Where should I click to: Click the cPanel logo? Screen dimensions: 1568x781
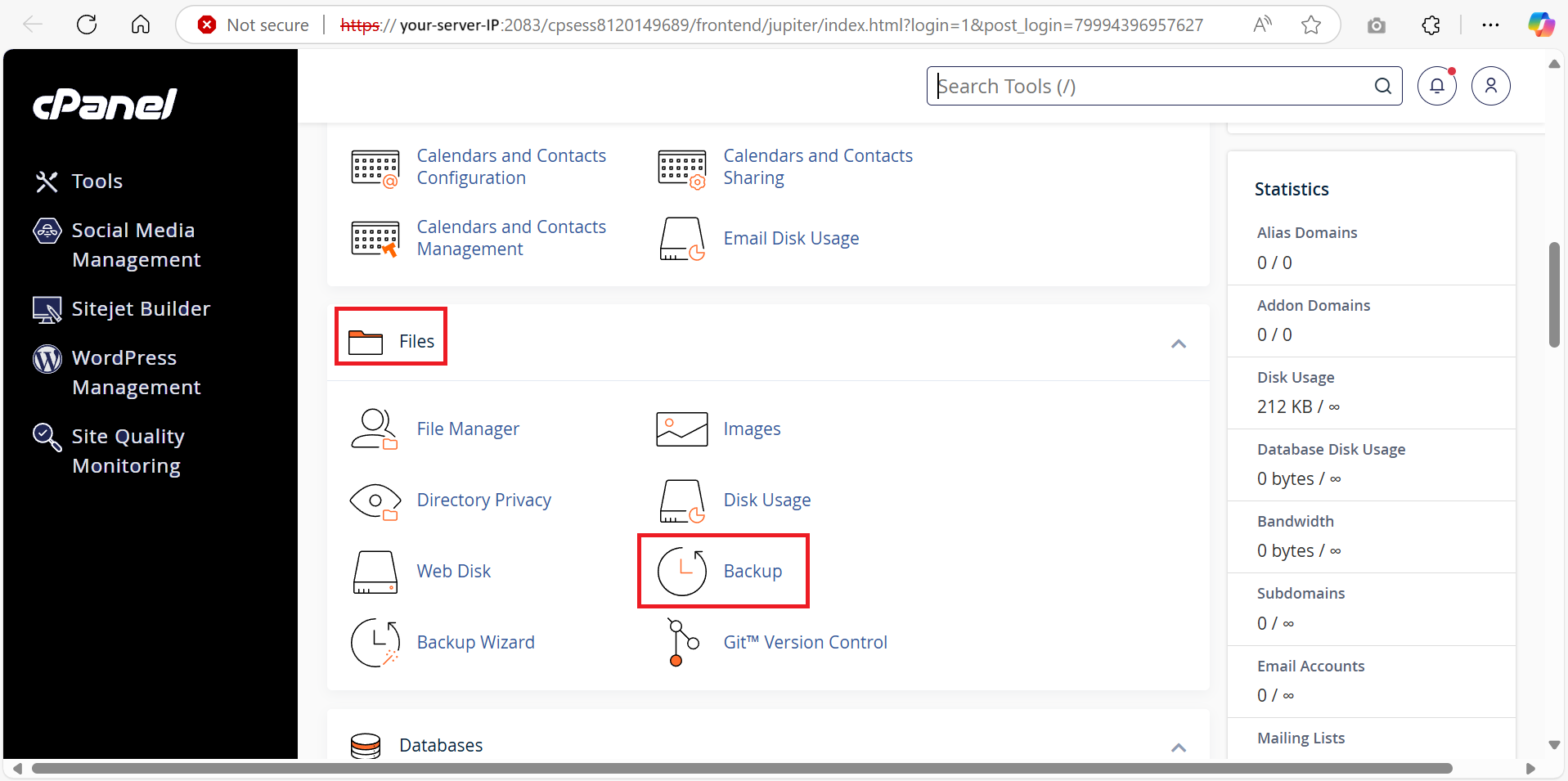pyautogui.click(x=105, y=104)
